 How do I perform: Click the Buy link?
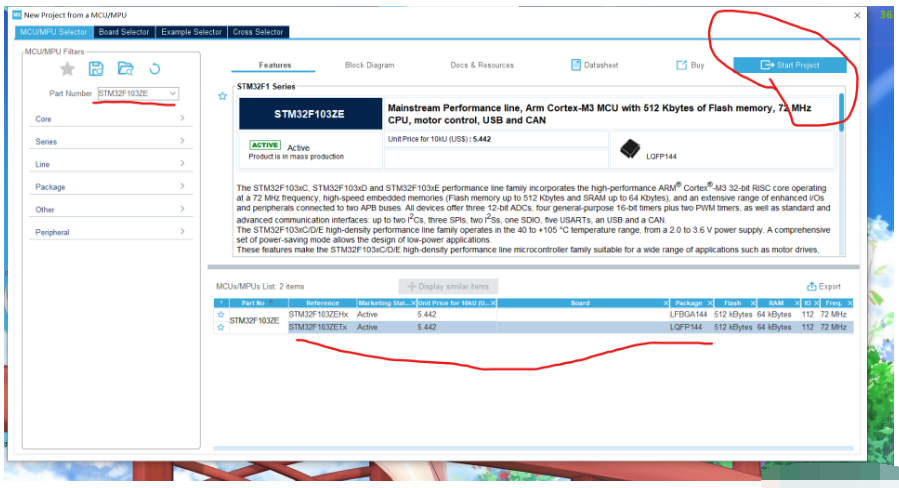690,65
